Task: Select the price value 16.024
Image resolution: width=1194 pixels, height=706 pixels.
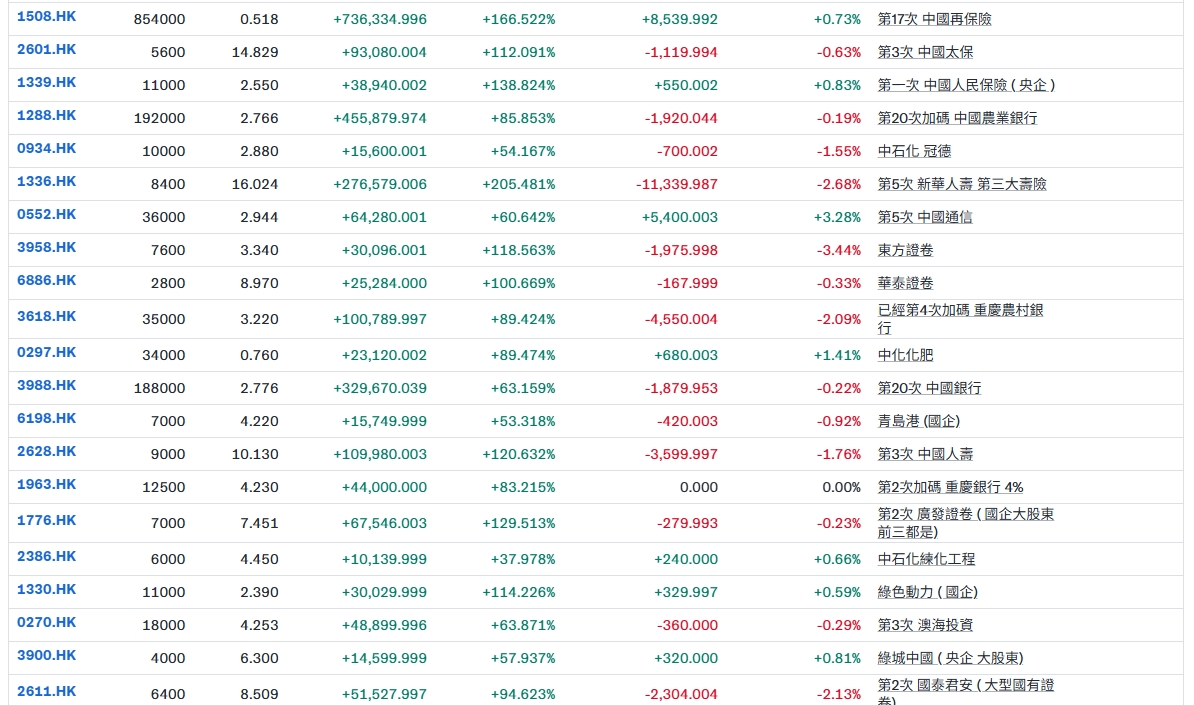Action: click(x=255, y=184)
